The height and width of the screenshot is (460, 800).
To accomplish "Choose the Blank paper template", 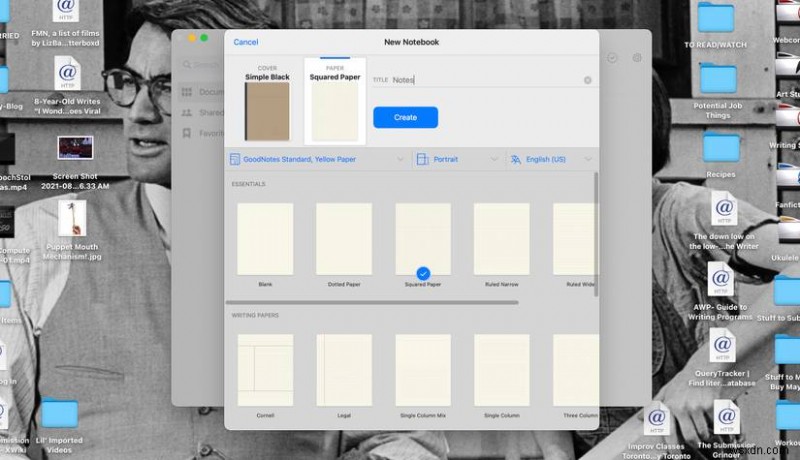I will [x=265, y=239].
